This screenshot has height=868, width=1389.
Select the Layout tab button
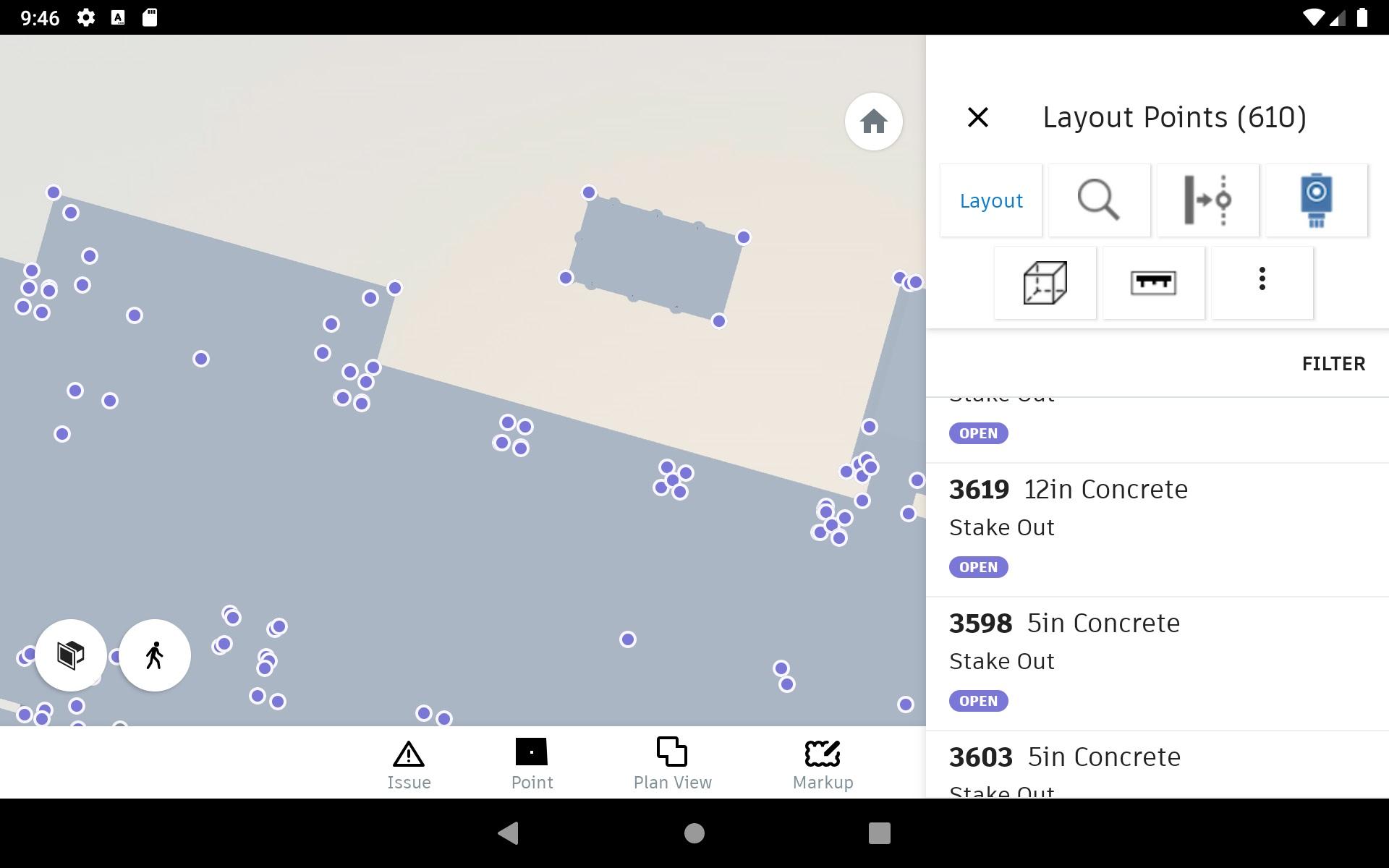pyautogui.click(x=991, y=200)
